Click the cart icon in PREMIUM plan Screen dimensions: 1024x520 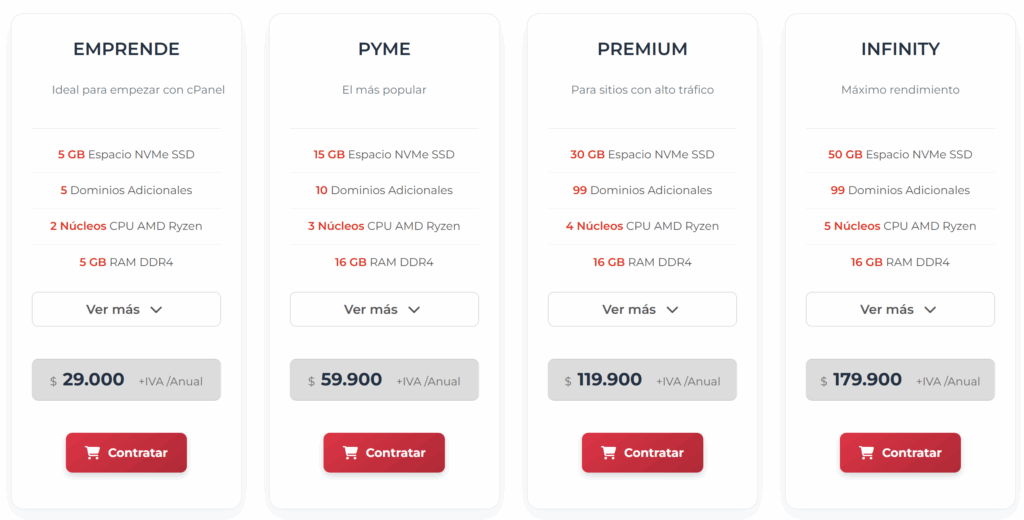pos(609,453)
